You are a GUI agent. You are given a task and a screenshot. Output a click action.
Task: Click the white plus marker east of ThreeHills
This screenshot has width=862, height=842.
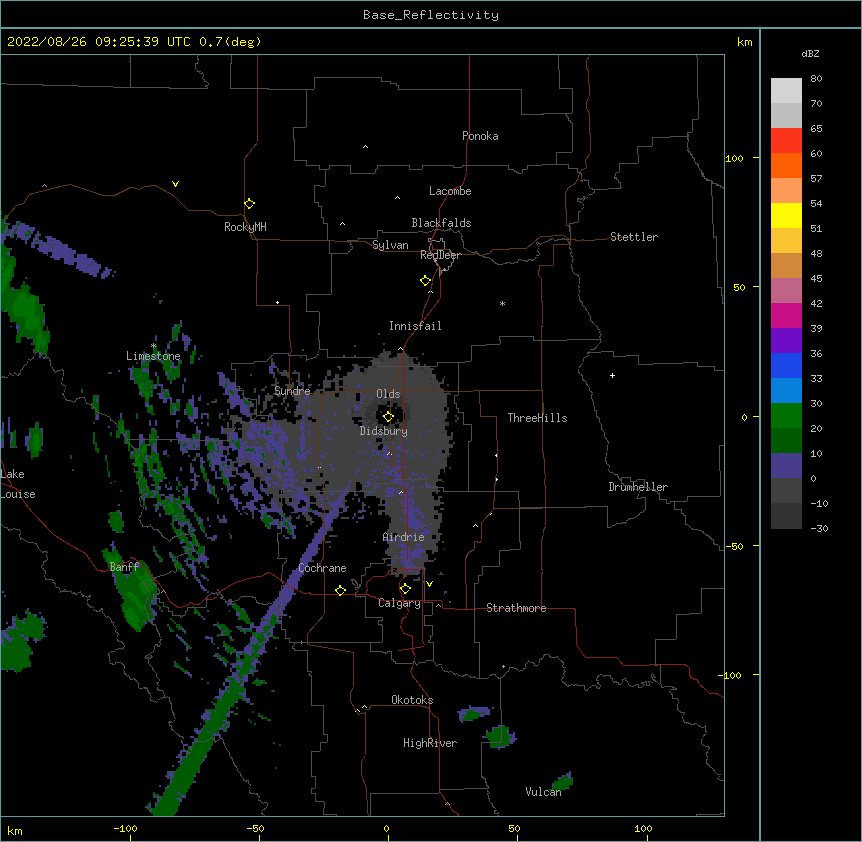[612, 375]
